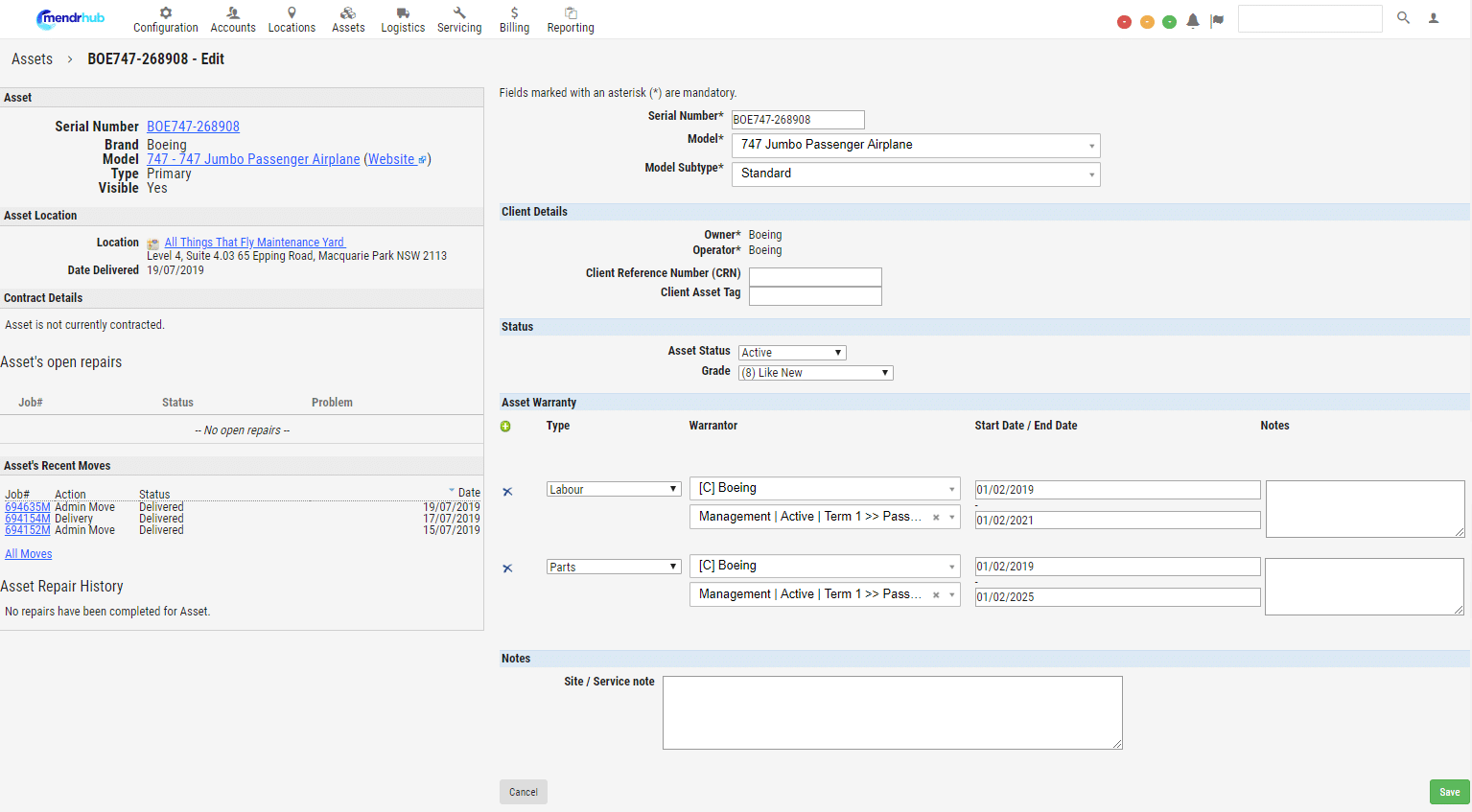This screenshot has width=1472, height=812.
Task: Activate search with the magnifier icon
Action: [1403, 17]
